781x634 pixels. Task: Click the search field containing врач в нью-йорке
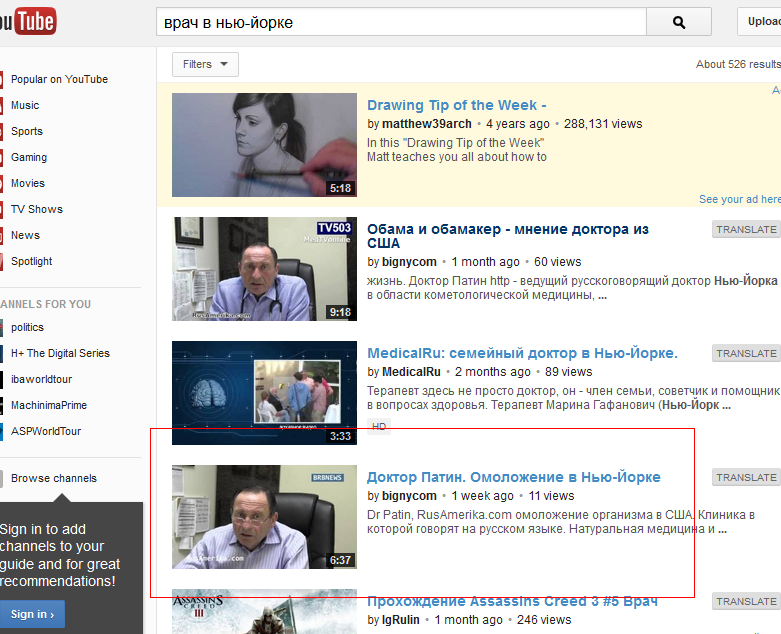pyautogui.click(x=401, y=22)
